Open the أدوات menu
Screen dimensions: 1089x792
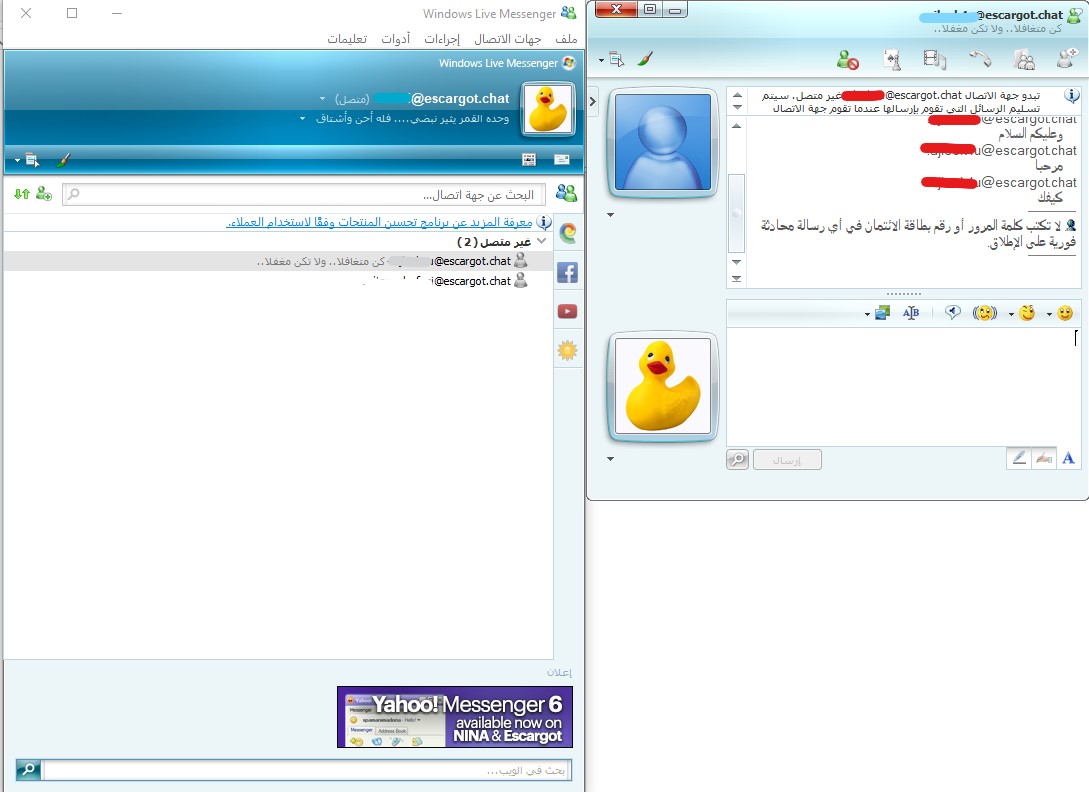396,39
